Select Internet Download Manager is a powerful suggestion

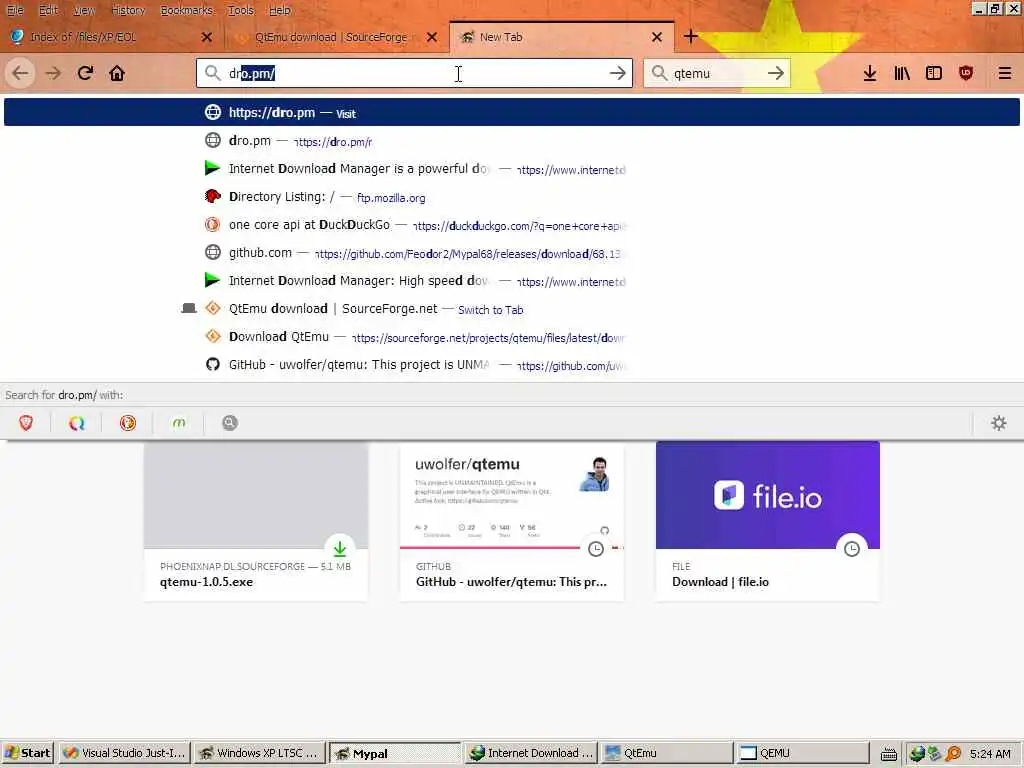pos(512,168)
